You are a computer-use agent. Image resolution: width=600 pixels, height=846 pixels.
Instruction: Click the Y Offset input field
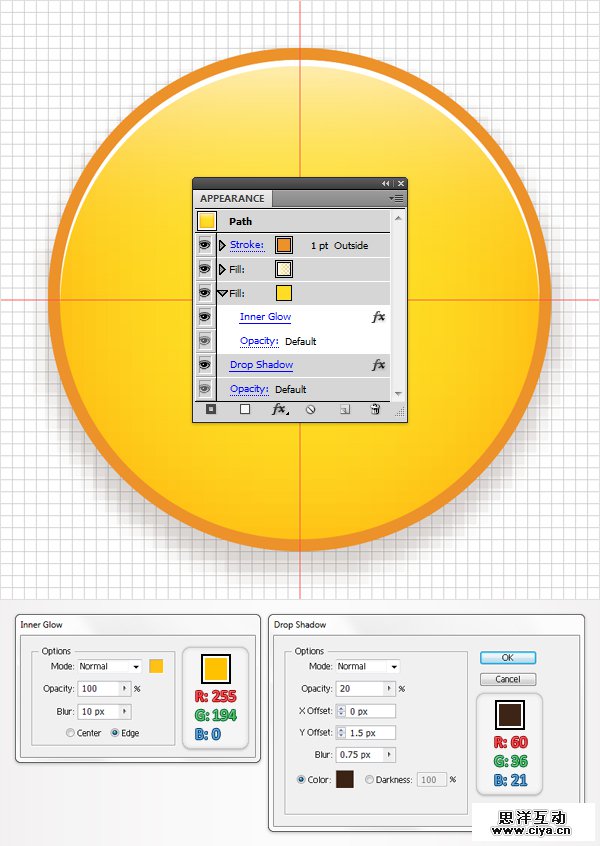370,733
